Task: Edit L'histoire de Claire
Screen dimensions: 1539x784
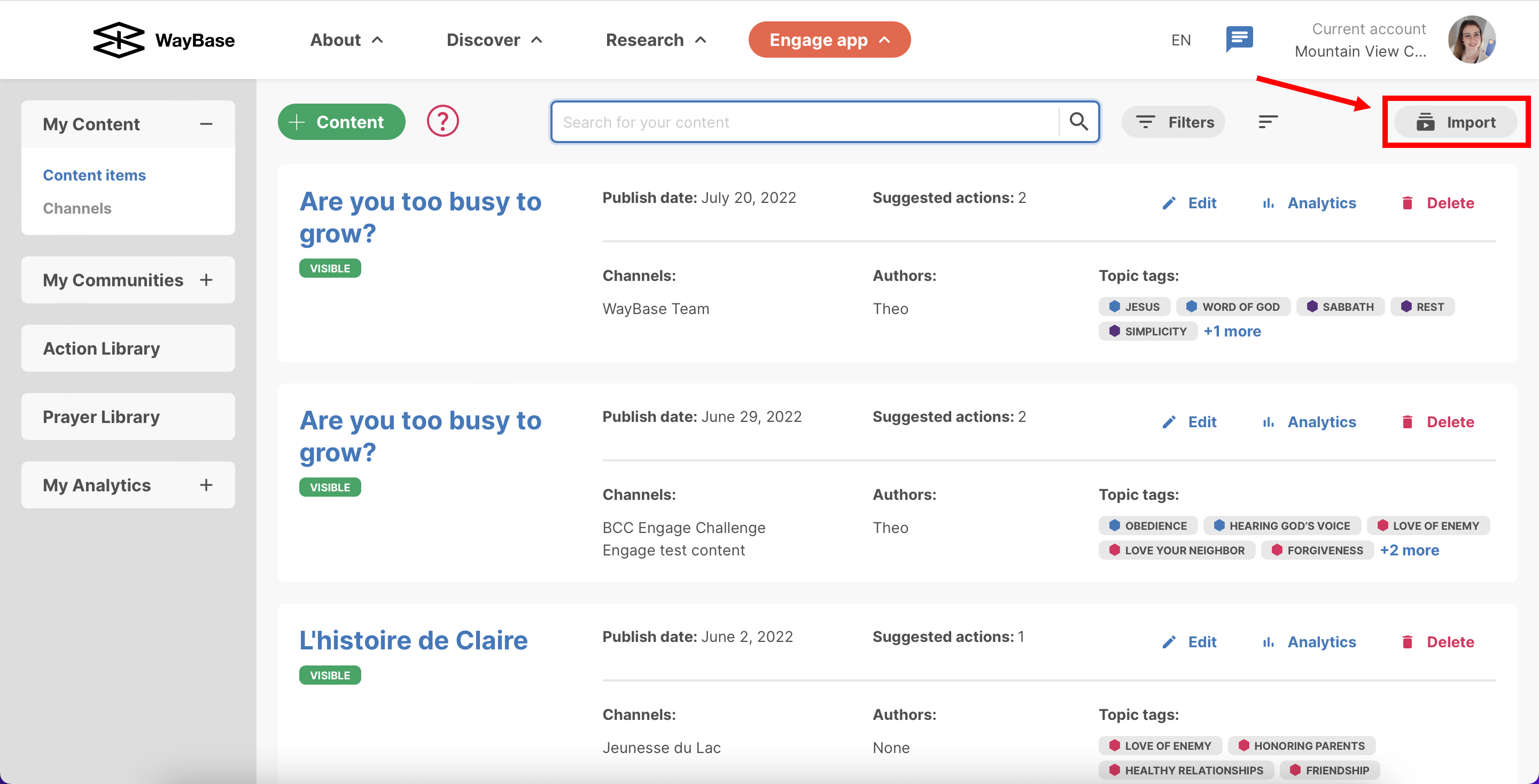Action: click(1189, 642)
